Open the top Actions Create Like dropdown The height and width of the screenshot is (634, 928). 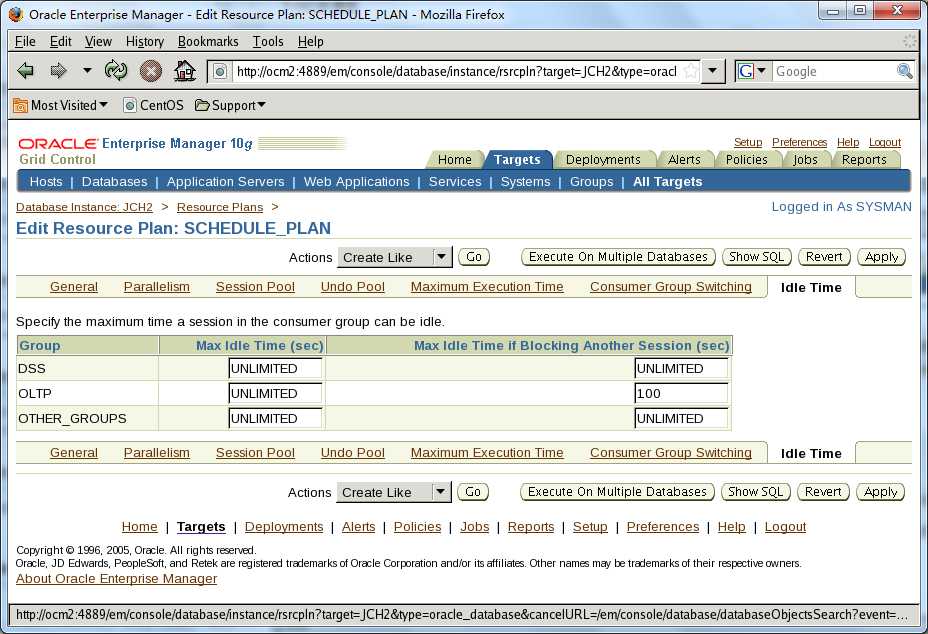[x=395, y=258]
